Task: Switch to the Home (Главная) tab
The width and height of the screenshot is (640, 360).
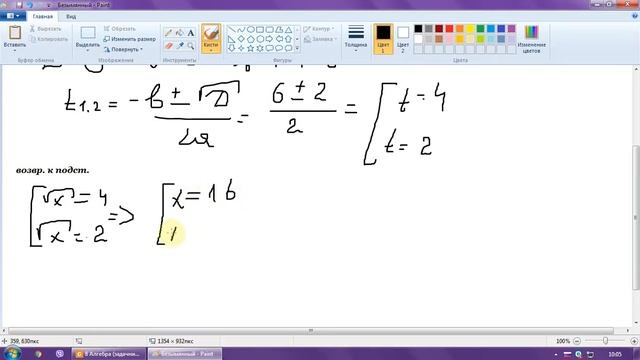Action: coord(42,16)
